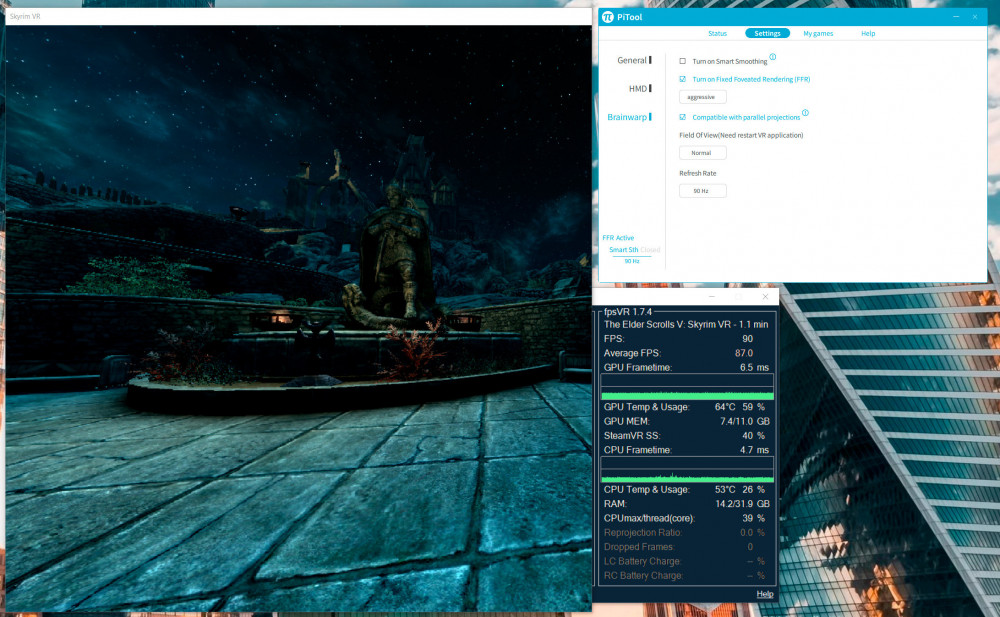This screenshot has width=1000, height=617.
Task: Minimize the fpsVR window
Action: pos(712,297)
